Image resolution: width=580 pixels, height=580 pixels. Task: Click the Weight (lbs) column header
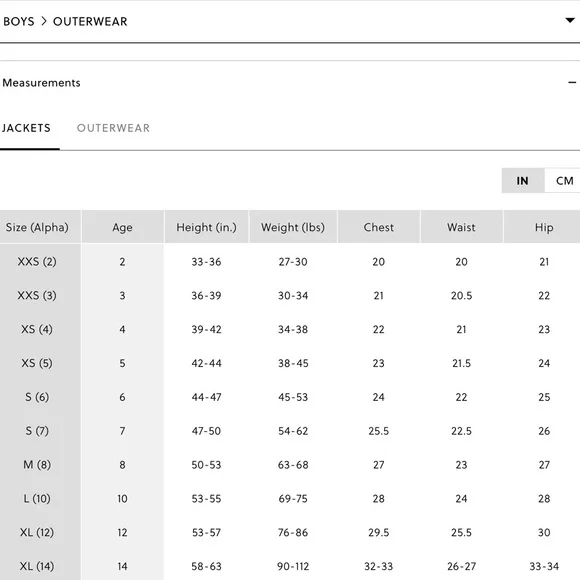(x=293, y=227)
